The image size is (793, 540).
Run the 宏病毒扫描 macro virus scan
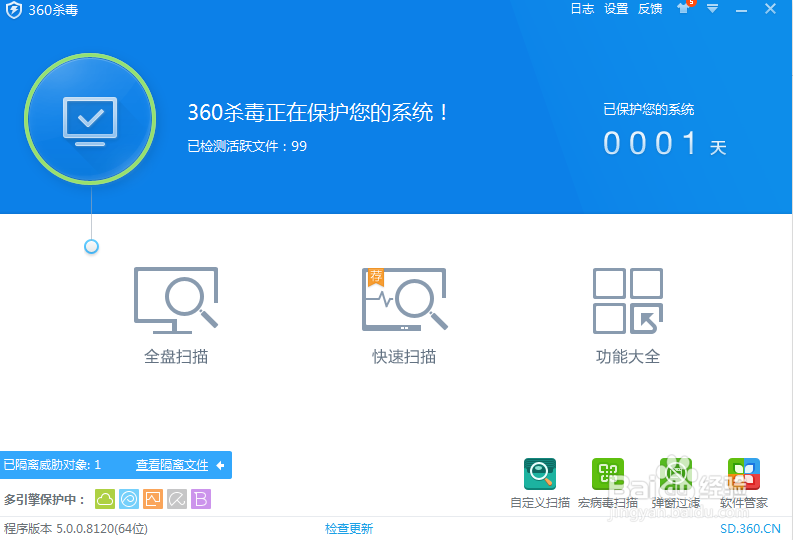click(607, 483)
